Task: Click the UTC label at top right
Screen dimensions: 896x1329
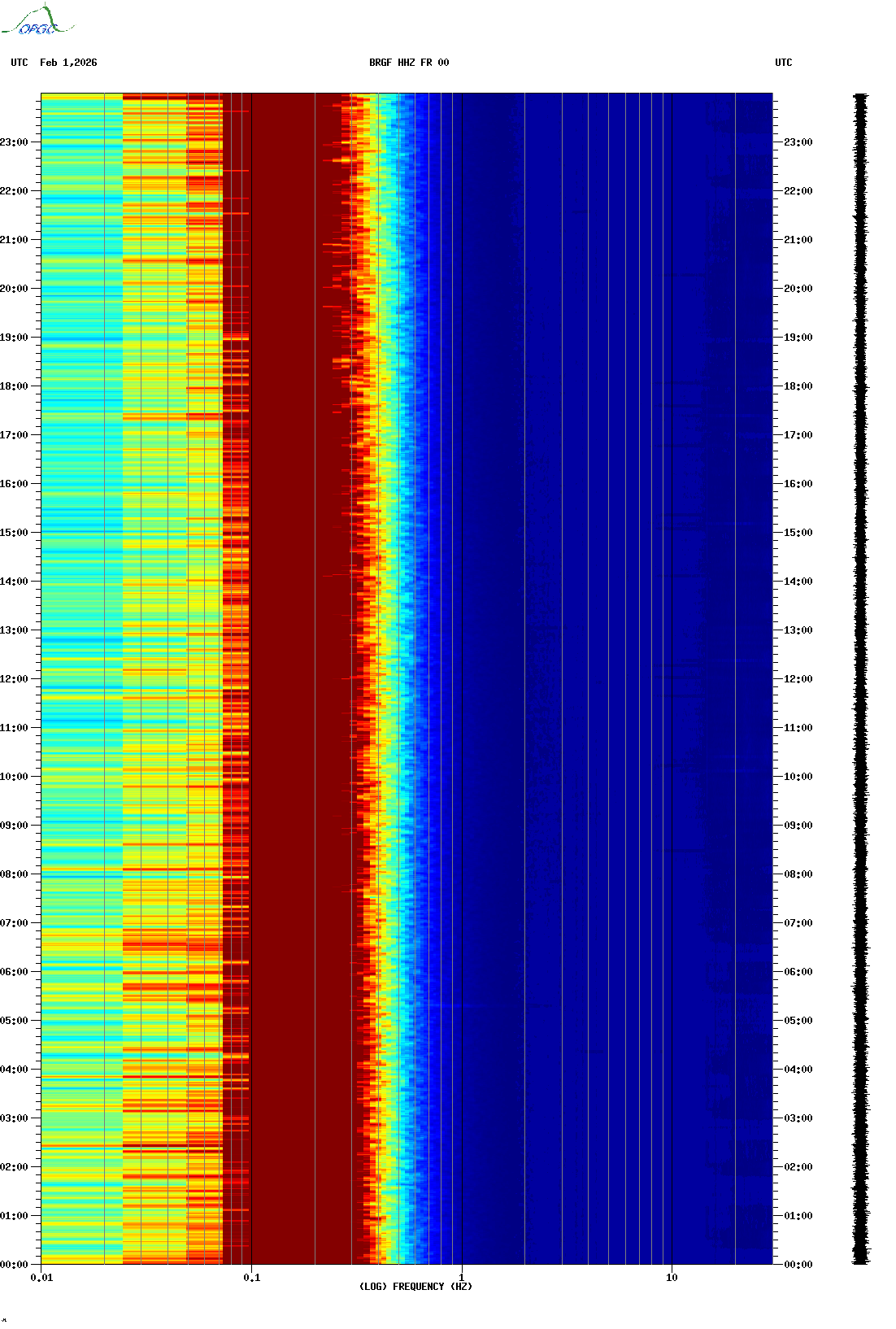Action: 783,63
